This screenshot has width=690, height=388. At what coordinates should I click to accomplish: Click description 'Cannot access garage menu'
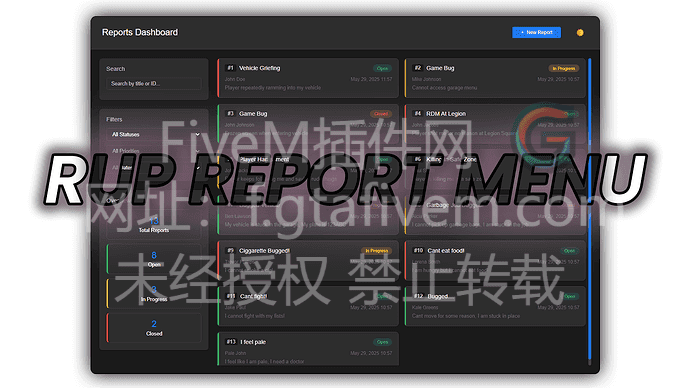coord(444,88)
